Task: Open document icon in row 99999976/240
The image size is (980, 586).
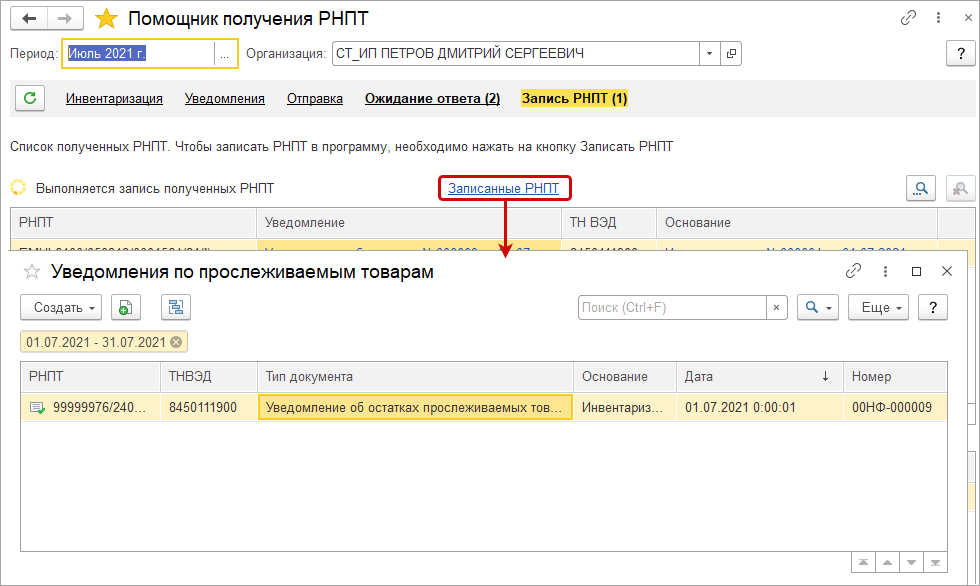Action: click(37, 408)
